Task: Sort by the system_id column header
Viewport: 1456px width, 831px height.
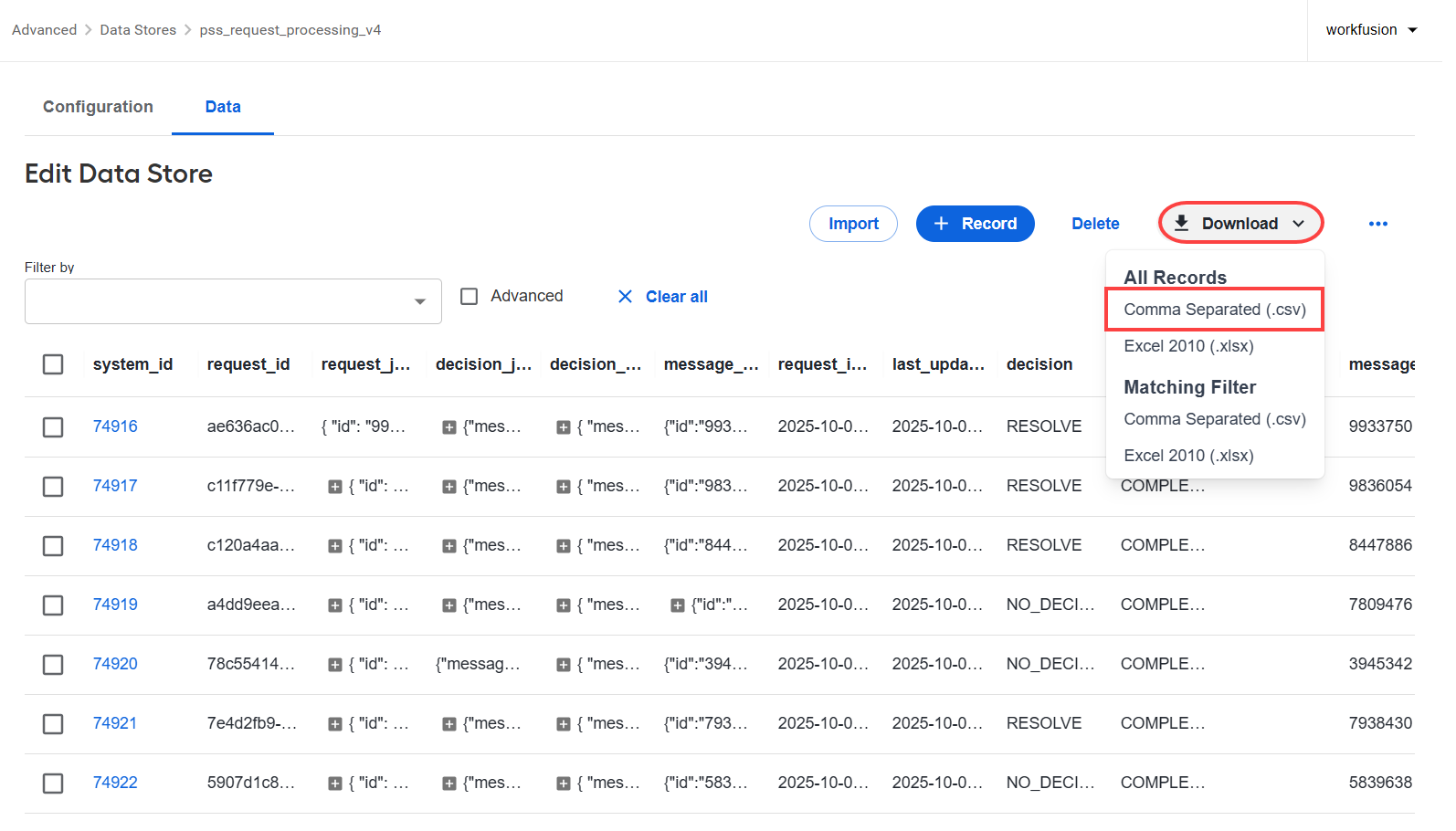Action: coord(132,364)
